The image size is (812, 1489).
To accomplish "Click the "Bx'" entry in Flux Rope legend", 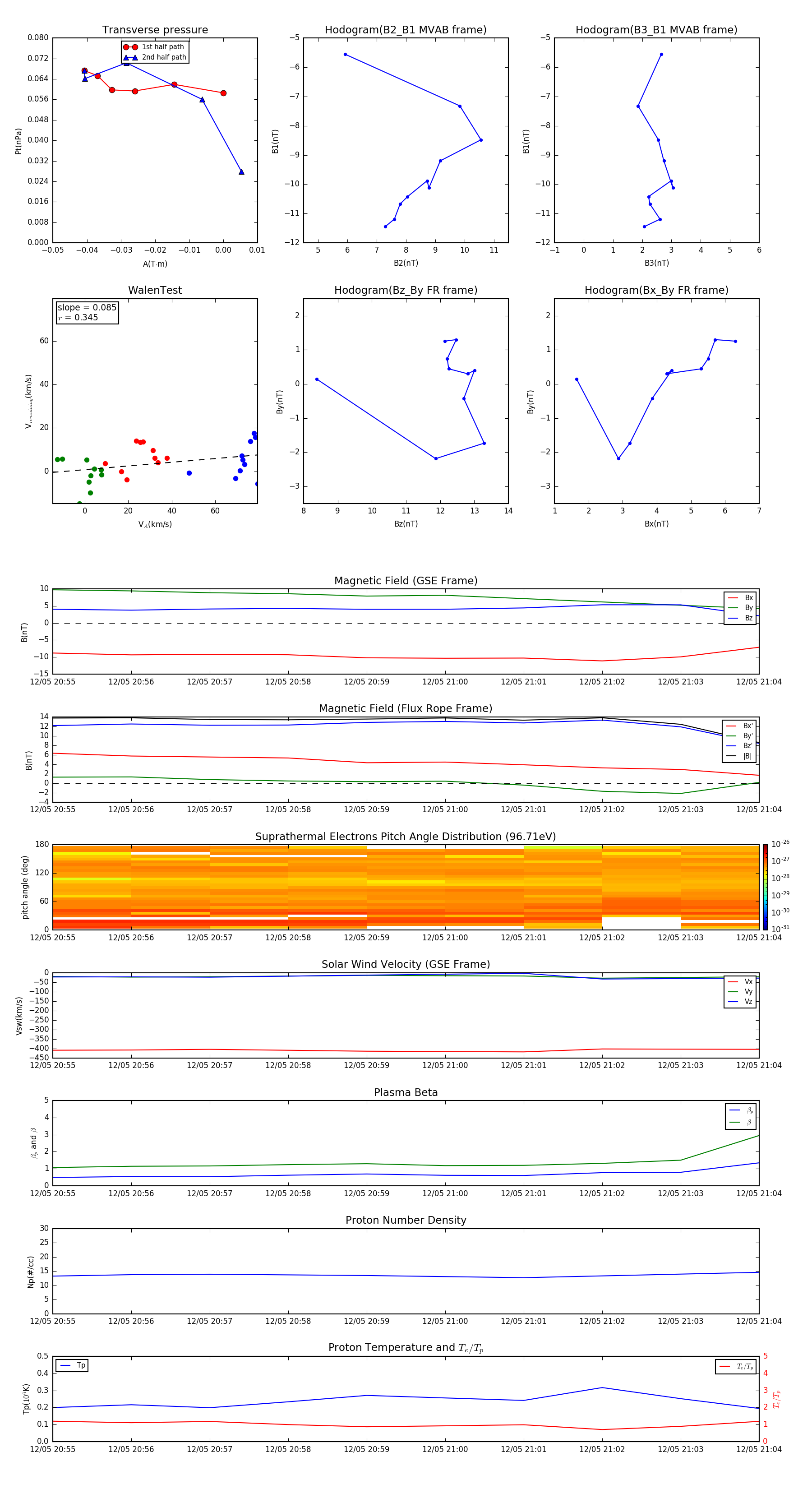I will (x=740, y=726).
